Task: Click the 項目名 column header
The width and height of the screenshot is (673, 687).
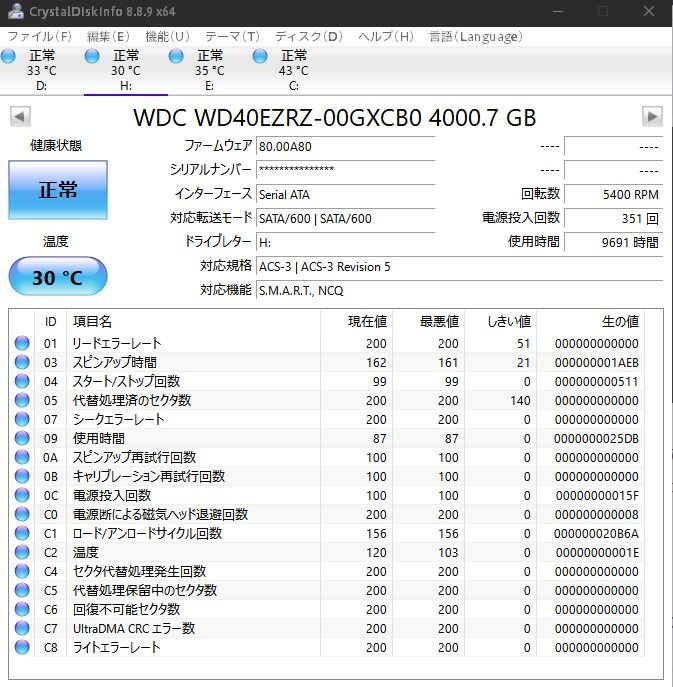Action: [x=193, y=322]
